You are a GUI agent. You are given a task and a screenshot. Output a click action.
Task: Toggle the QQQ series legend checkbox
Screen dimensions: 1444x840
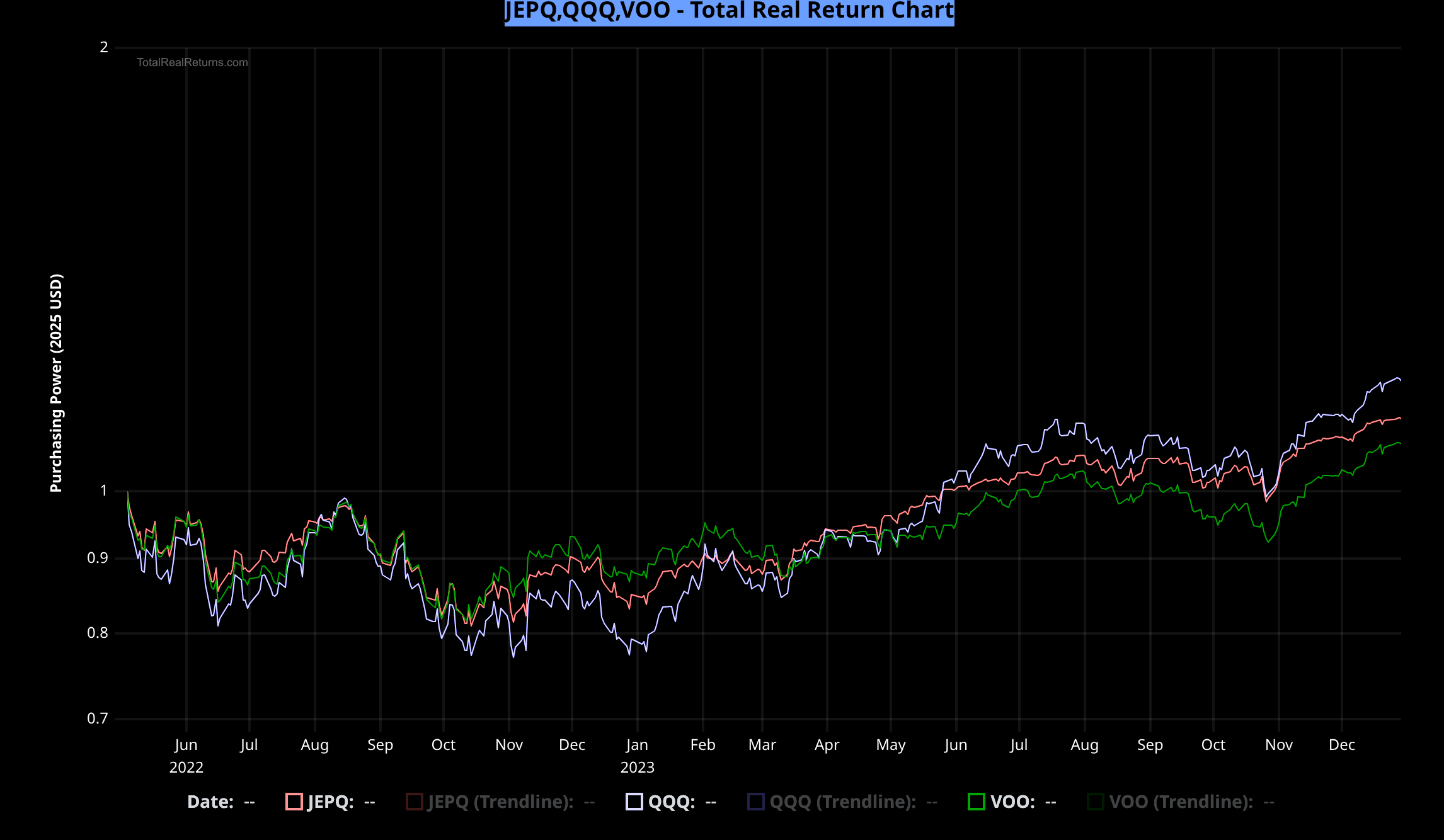coord(634,802)
